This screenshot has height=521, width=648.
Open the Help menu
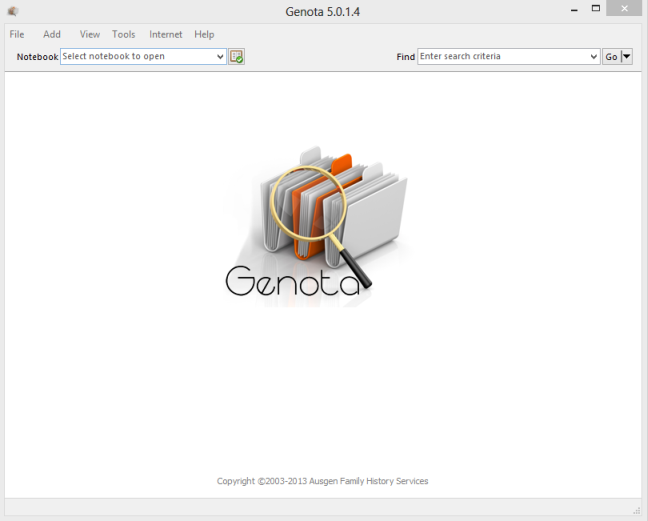[204, 34]
